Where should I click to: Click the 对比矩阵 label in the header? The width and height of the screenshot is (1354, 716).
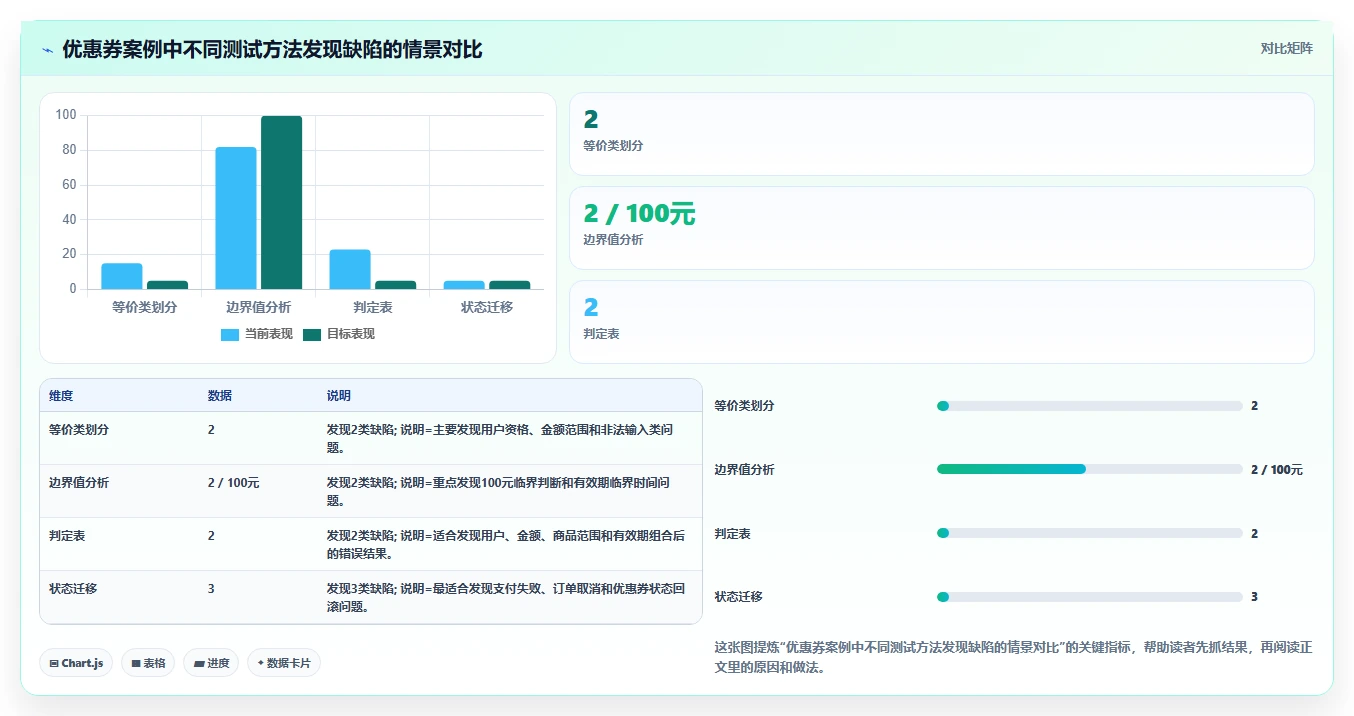1286,48
